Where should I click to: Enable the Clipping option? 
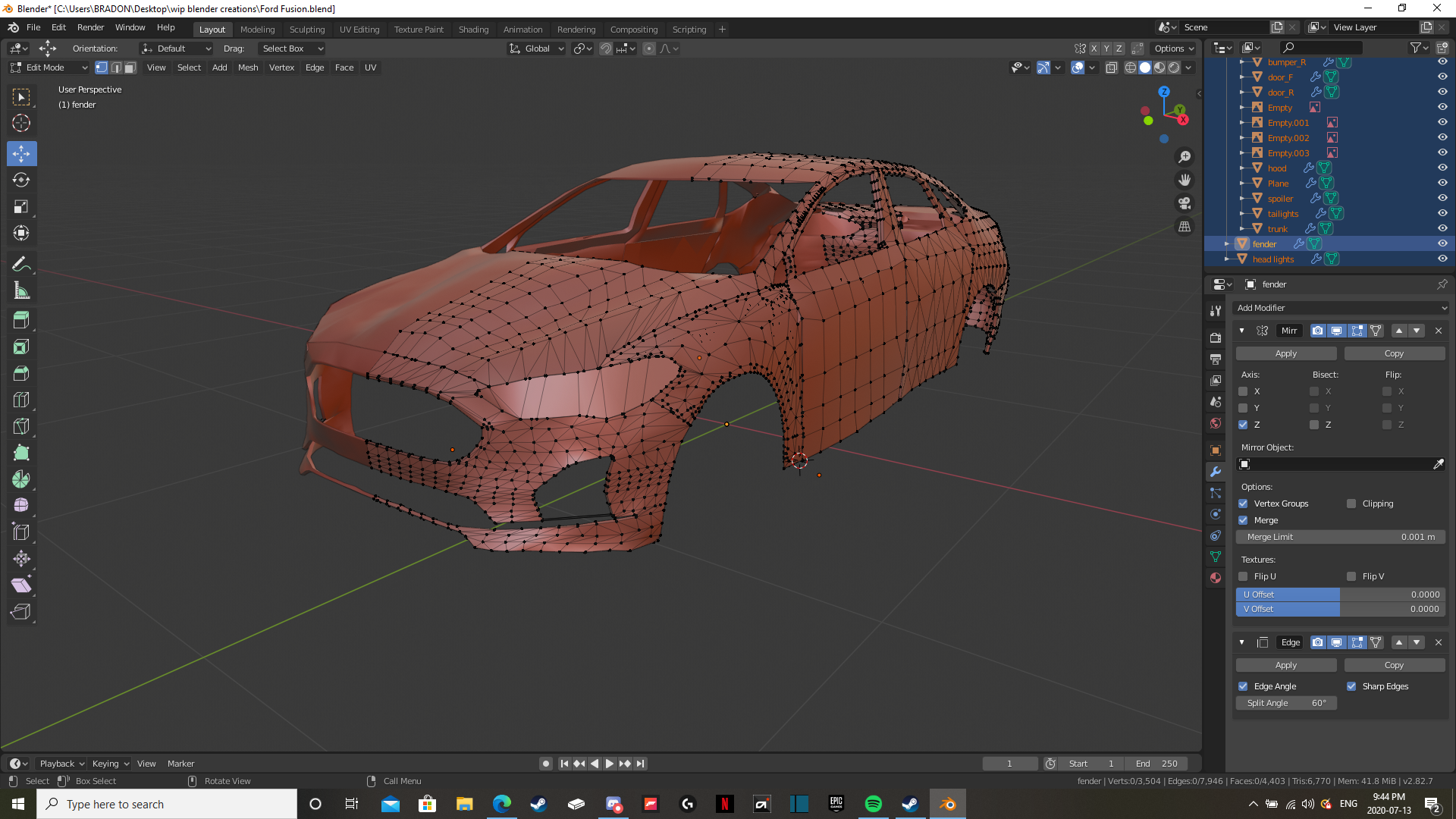click(1351, 504)
